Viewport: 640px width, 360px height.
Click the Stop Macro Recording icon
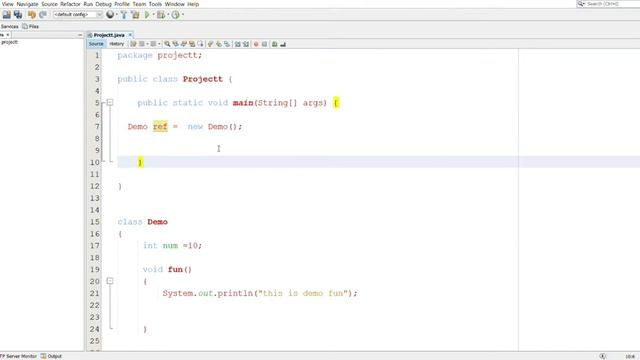[x=264, y=44]
